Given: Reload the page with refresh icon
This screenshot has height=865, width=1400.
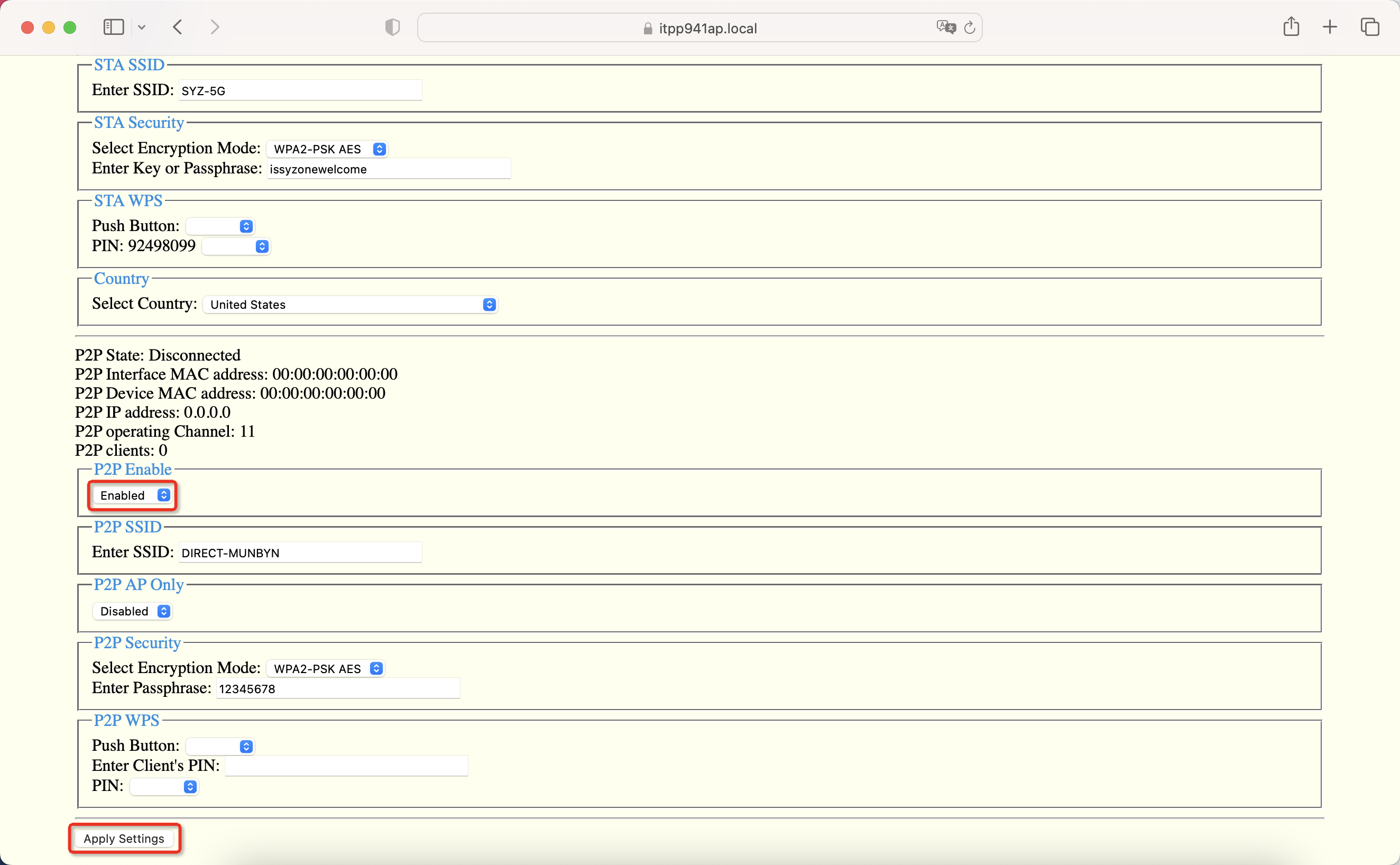Looking at the screenshot, I should (x=969, y=27).
